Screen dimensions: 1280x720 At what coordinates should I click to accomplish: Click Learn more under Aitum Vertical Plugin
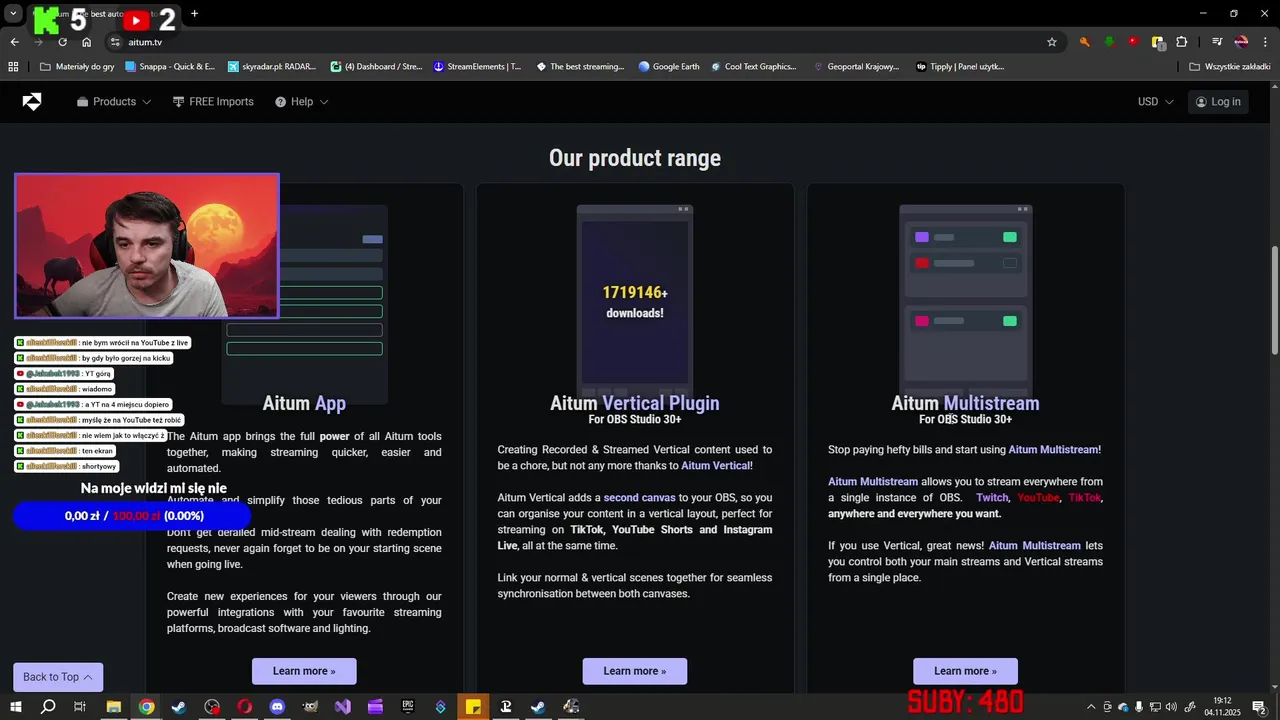[x=635, y=671]
